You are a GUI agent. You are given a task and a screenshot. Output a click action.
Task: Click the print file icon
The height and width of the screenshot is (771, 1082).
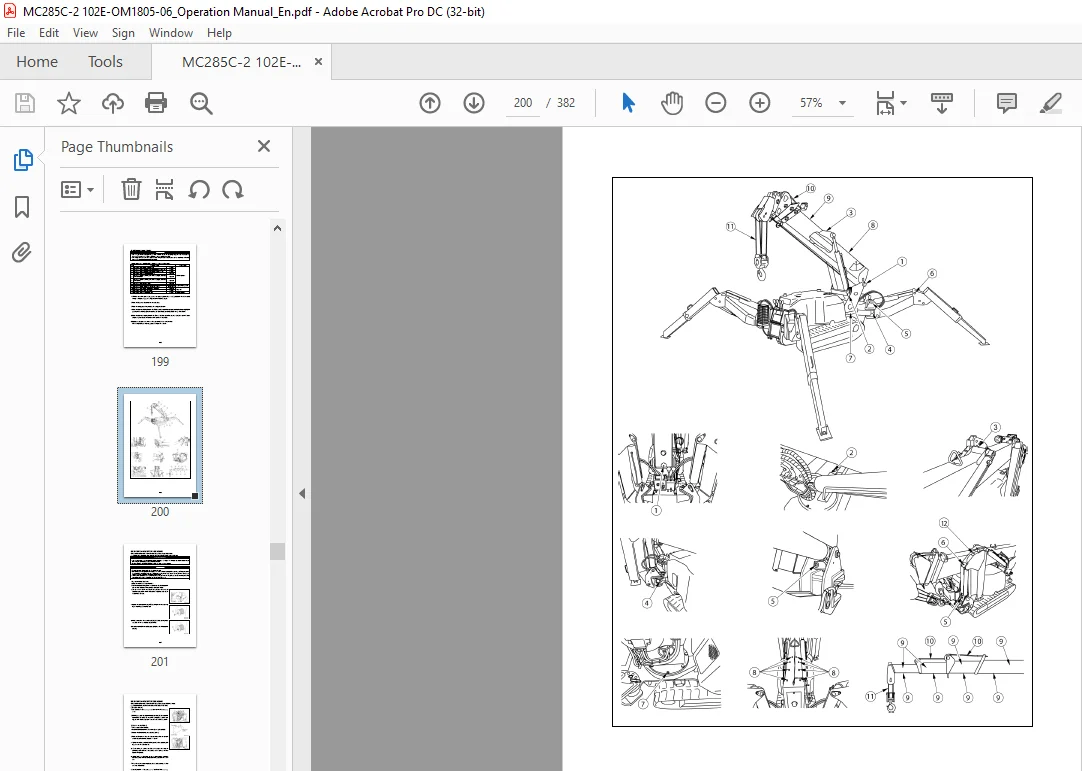(x=156, y=103)
